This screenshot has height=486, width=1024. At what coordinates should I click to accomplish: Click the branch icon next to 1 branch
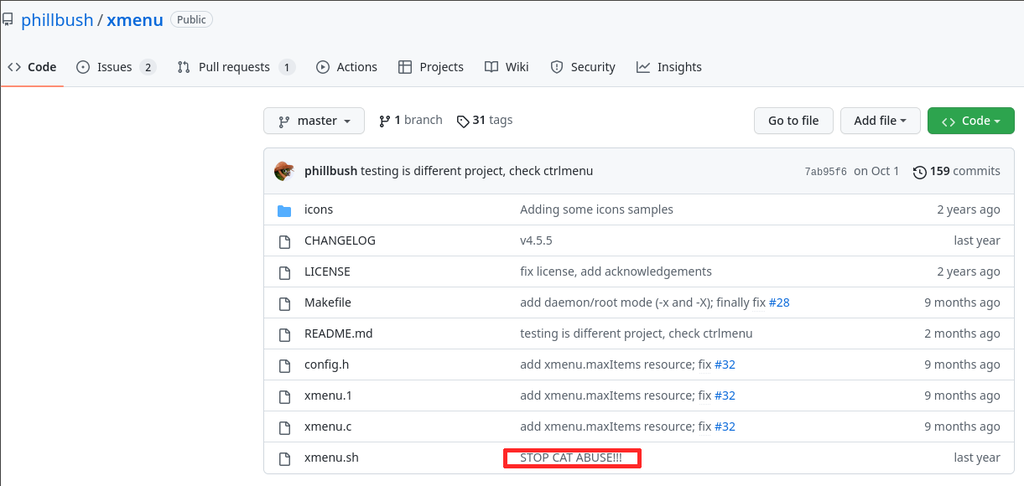pyautogui.click(x=385, y=121)
